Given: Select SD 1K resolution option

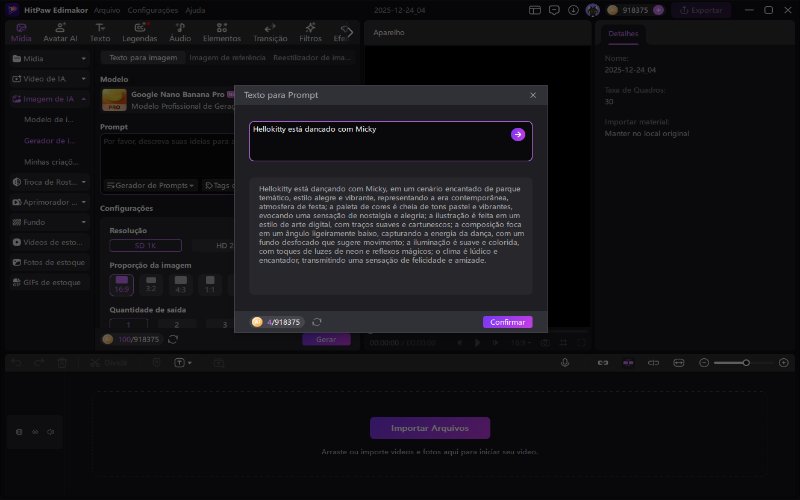Looking at the screenshot, I should (x=145, y=245).
